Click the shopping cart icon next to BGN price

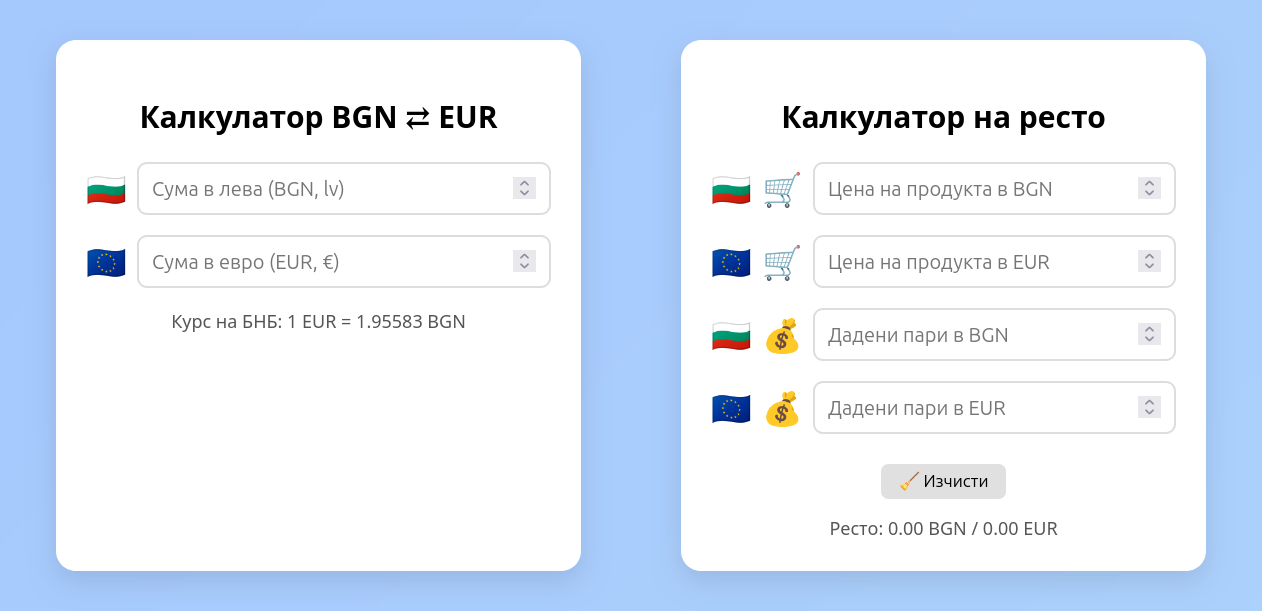point(782,188)
